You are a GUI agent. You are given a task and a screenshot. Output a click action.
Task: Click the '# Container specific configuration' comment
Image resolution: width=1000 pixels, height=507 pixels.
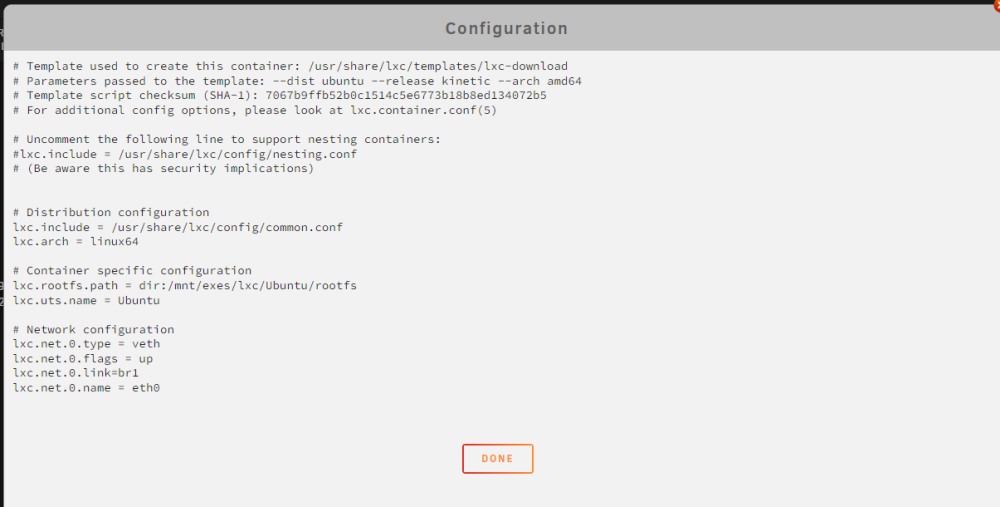132,270
